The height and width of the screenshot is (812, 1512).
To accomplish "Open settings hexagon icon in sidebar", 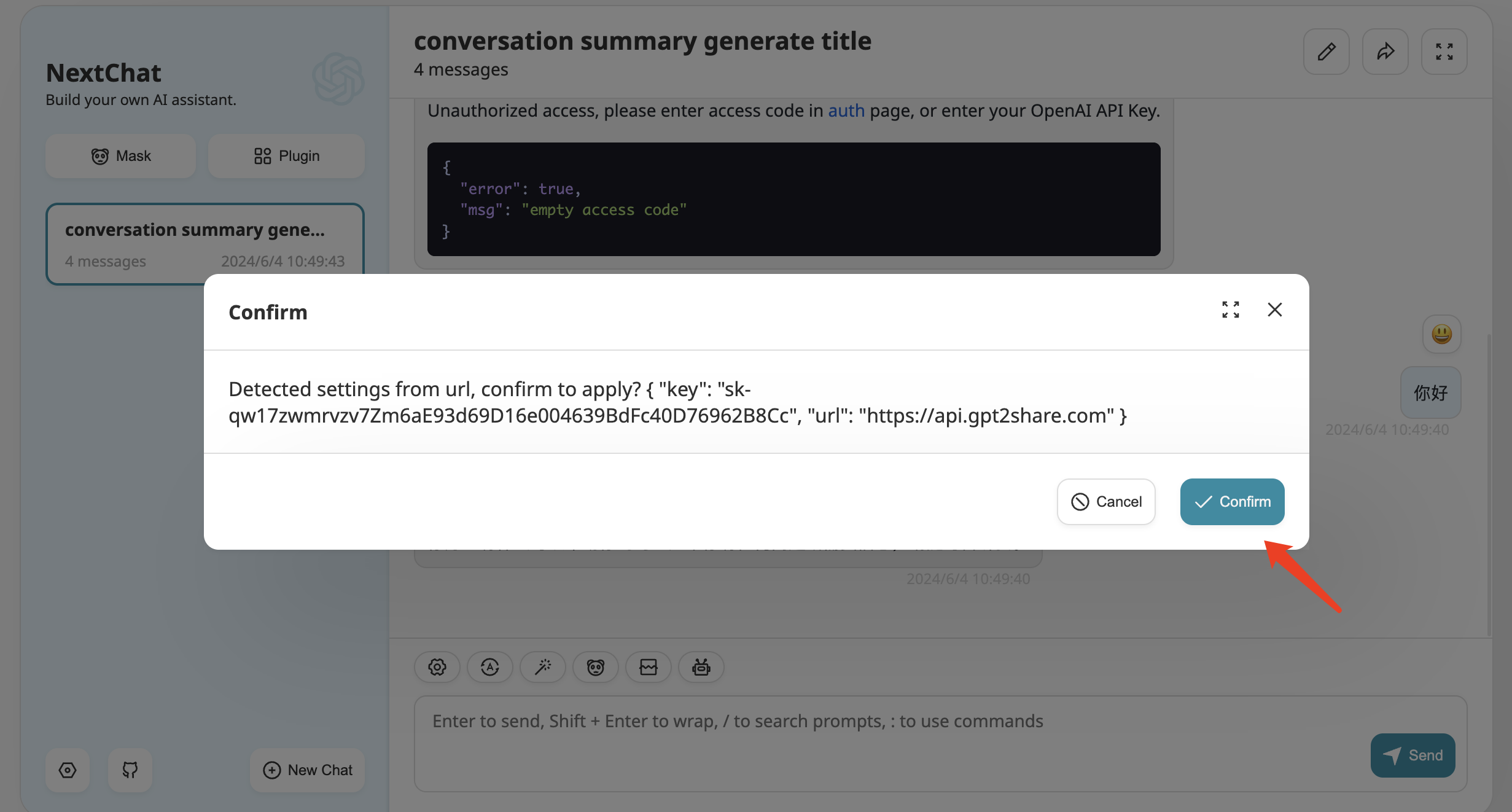I will (x=68, y=770).
